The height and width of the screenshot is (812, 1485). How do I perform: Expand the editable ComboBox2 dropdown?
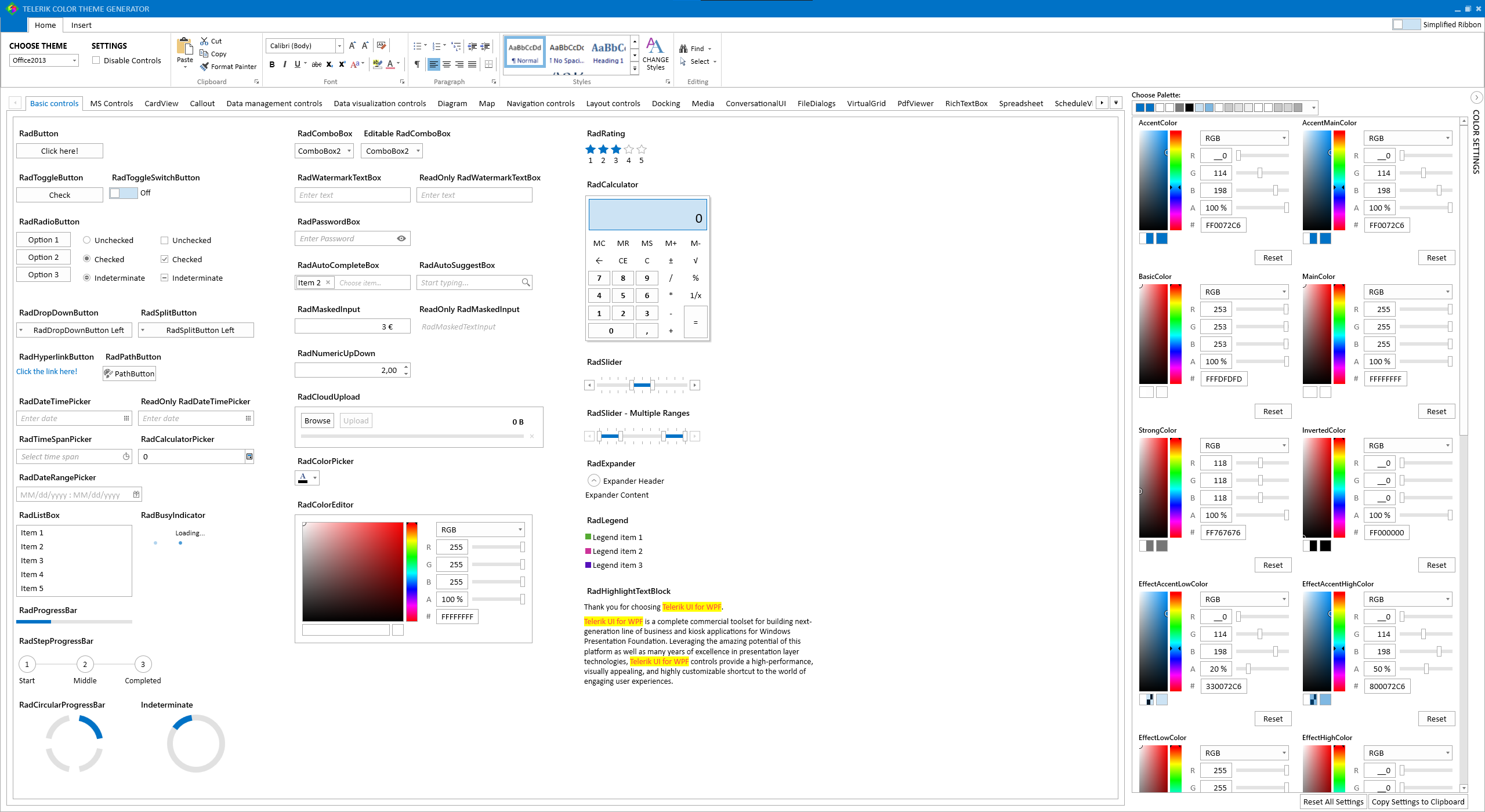tap(418, 151)
